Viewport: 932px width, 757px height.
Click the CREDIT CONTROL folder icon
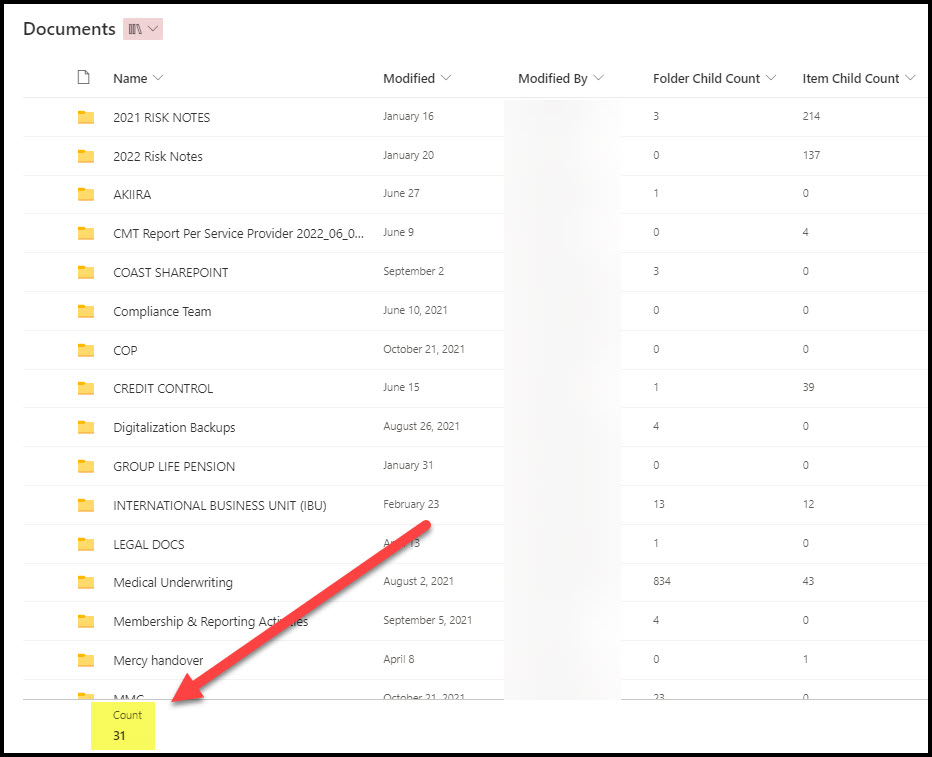click(86, 388)
